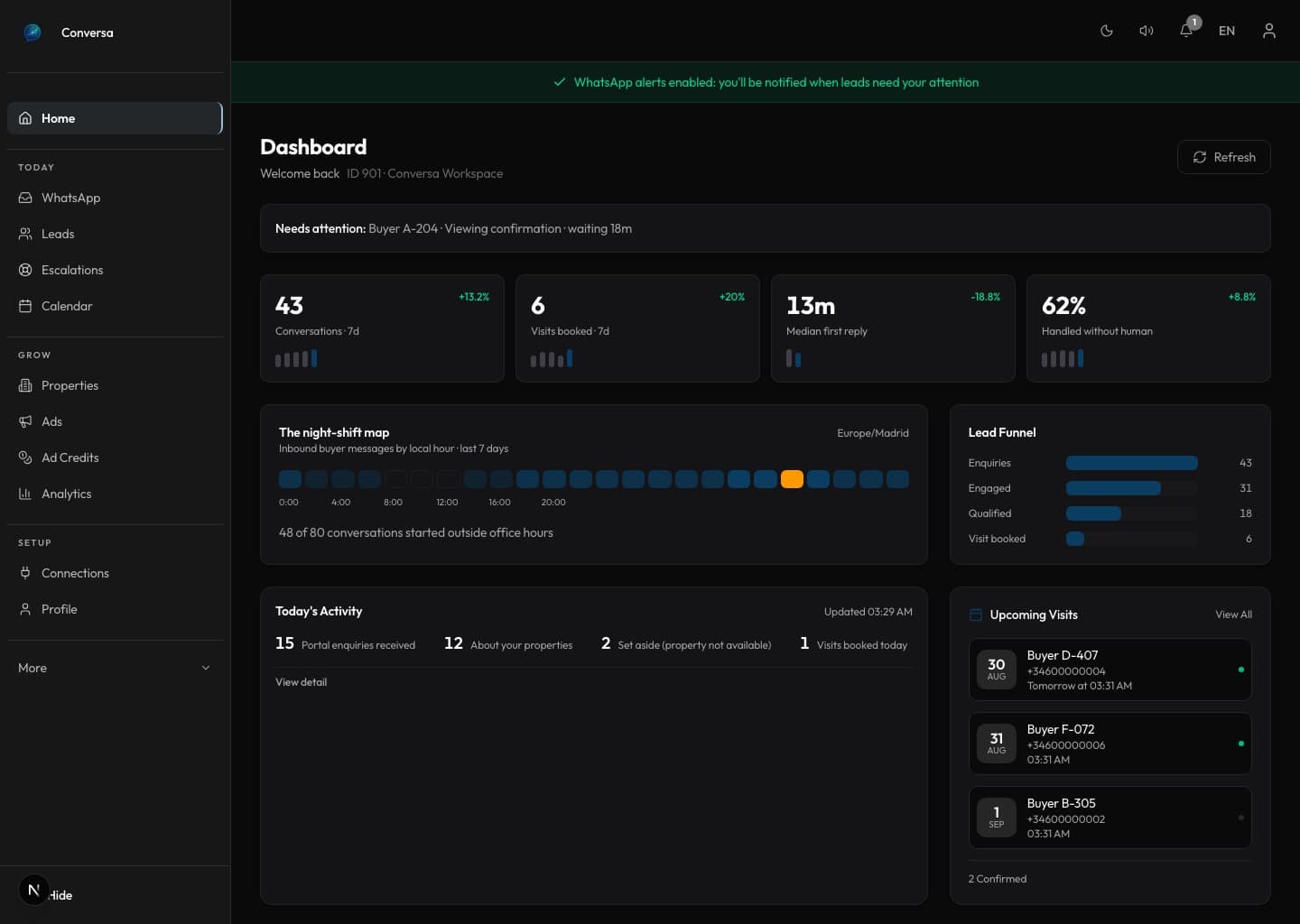Click the first hour block at 0:00
Image resolution: width=1300 pixels, height=924 pixels.
click(290, 479)
